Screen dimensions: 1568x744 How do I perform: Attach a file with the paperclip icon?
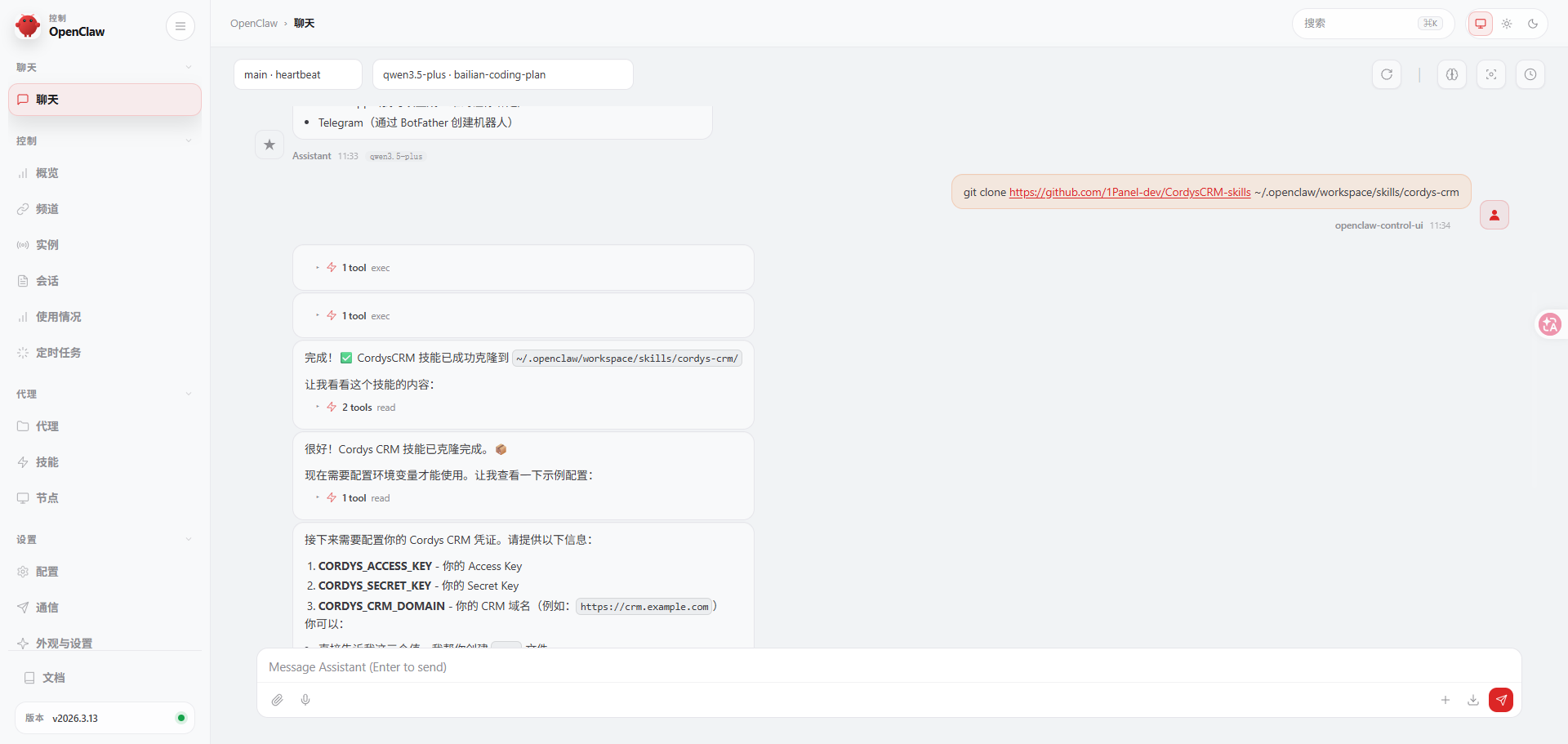[278, 700]
